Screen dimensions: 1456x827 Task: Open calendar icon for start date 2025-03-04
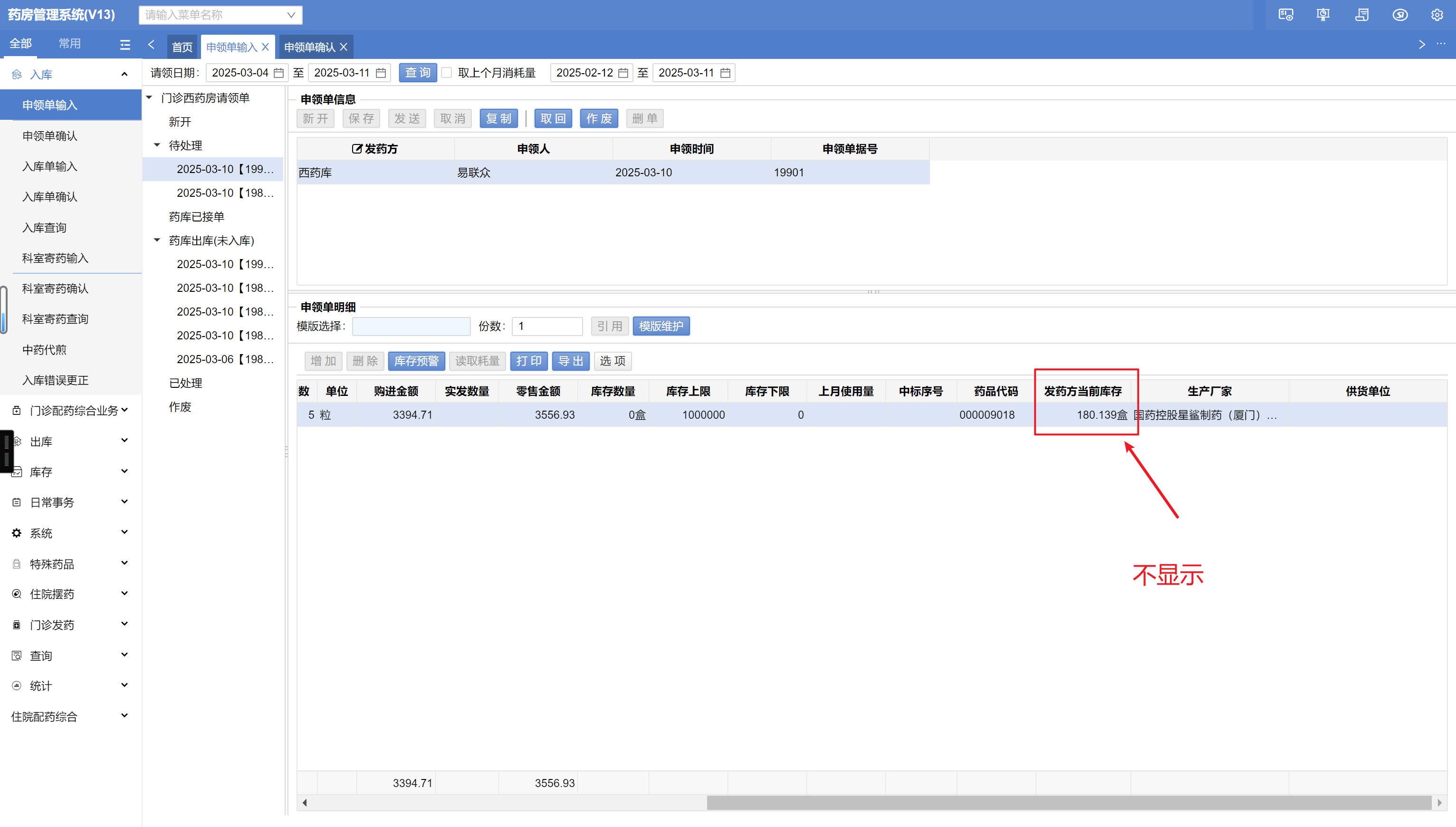tap(278, 73)
